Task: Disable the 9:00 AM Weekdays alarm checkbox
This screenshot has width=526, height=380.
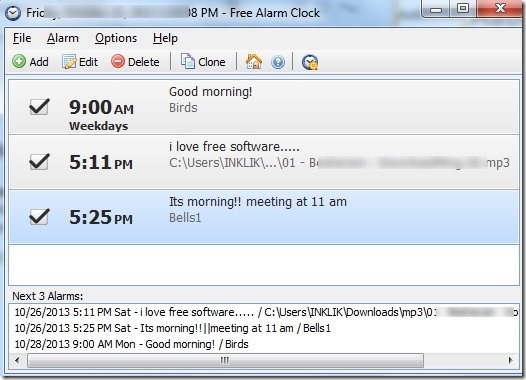Action: tap(39, 107)
